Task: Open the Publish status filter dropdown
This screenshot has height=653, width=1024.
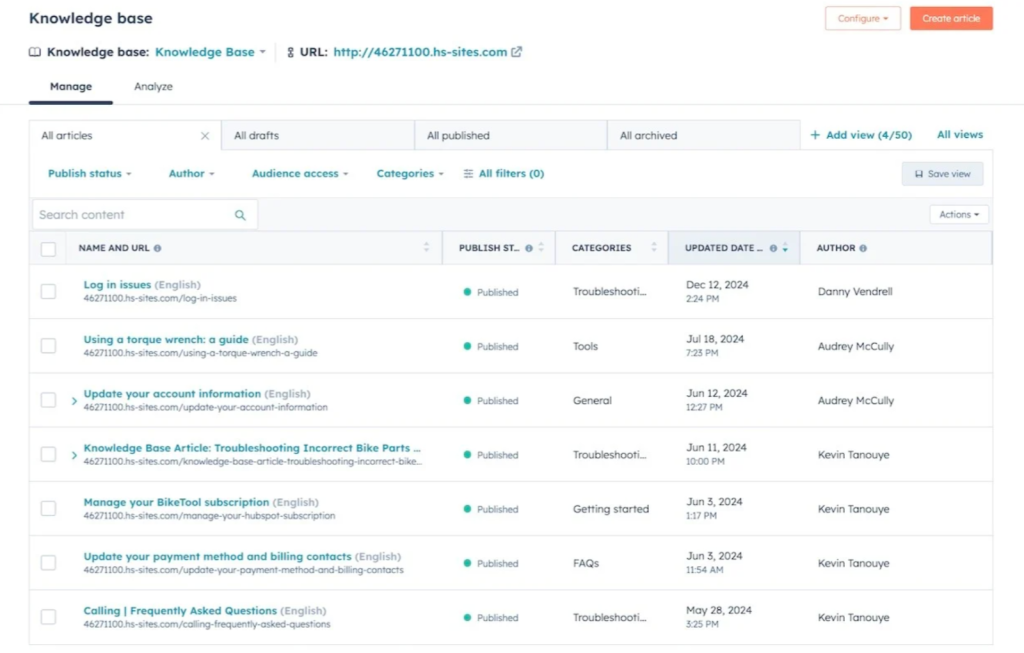Action: click(90, 173)
